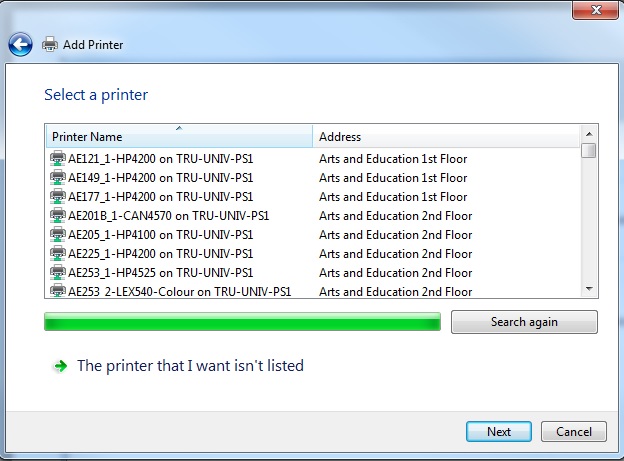Select printer icon for AE225_1-HP4200
Viewport: 624px width, 461px height.
click(58, 254)
